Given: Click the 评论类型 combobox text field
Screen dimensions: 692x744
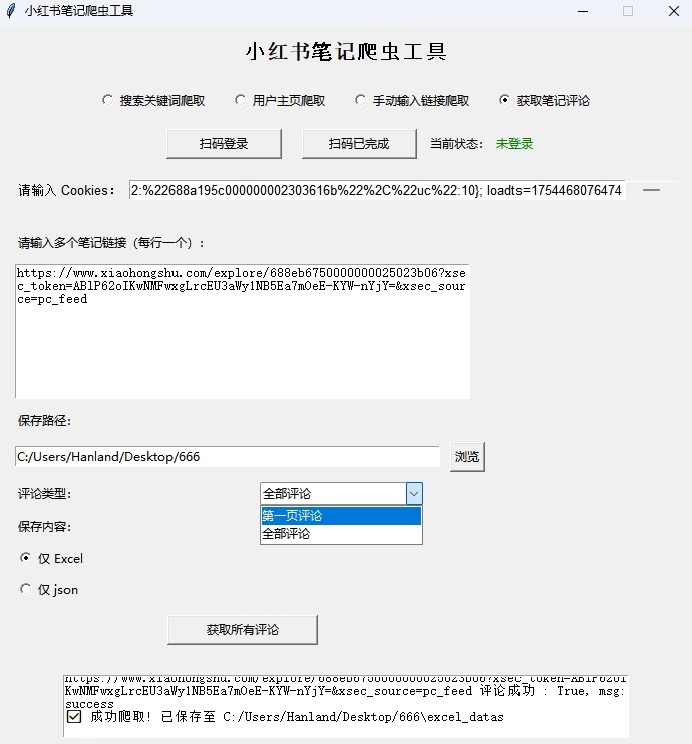Looking at the screenshot, I should [x=333, y=494].
